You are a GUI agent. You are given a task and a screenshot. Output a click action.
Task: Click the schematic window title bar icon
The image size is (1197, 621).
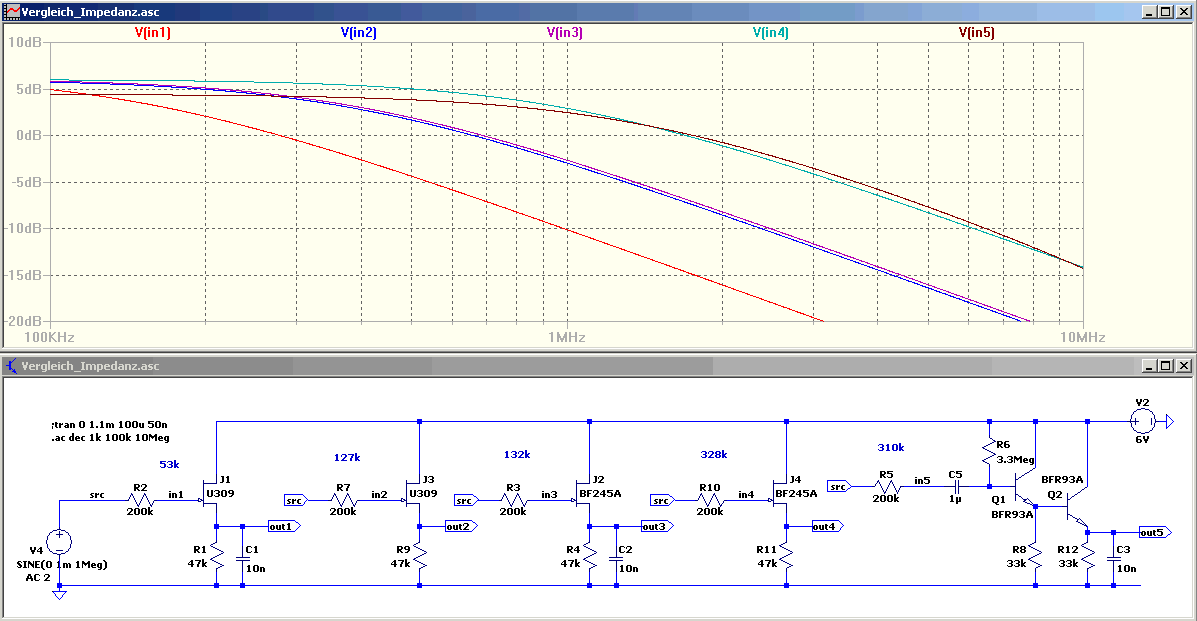point(11,366)
